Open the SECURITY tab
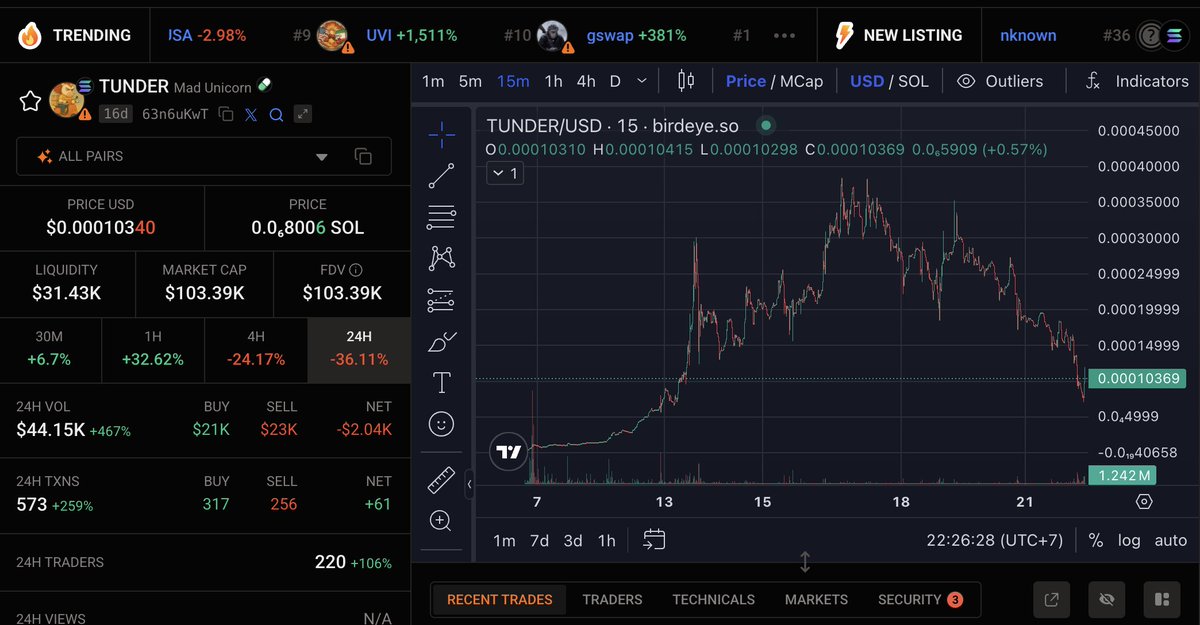Screen dimensions: 1200x625 920,599
